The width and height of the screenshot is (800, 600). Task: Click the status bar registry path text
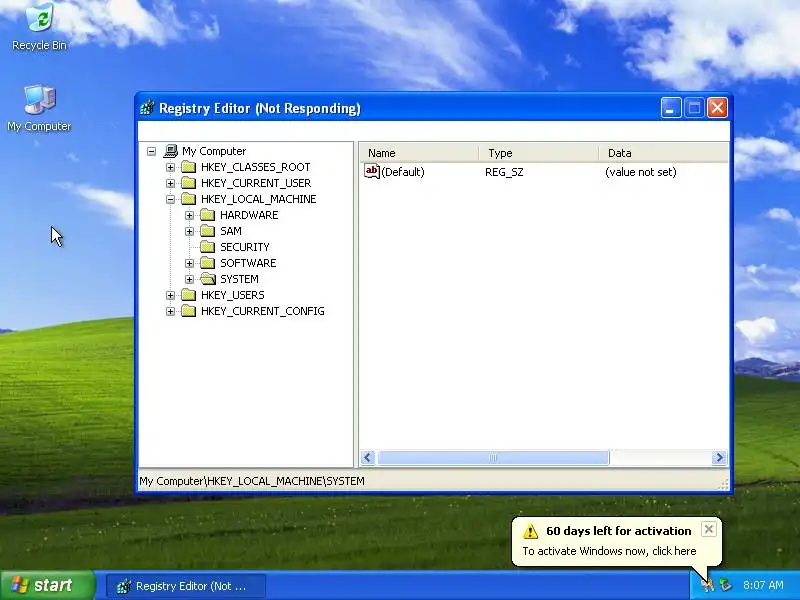pyautogui.click(x=252, y=481)
